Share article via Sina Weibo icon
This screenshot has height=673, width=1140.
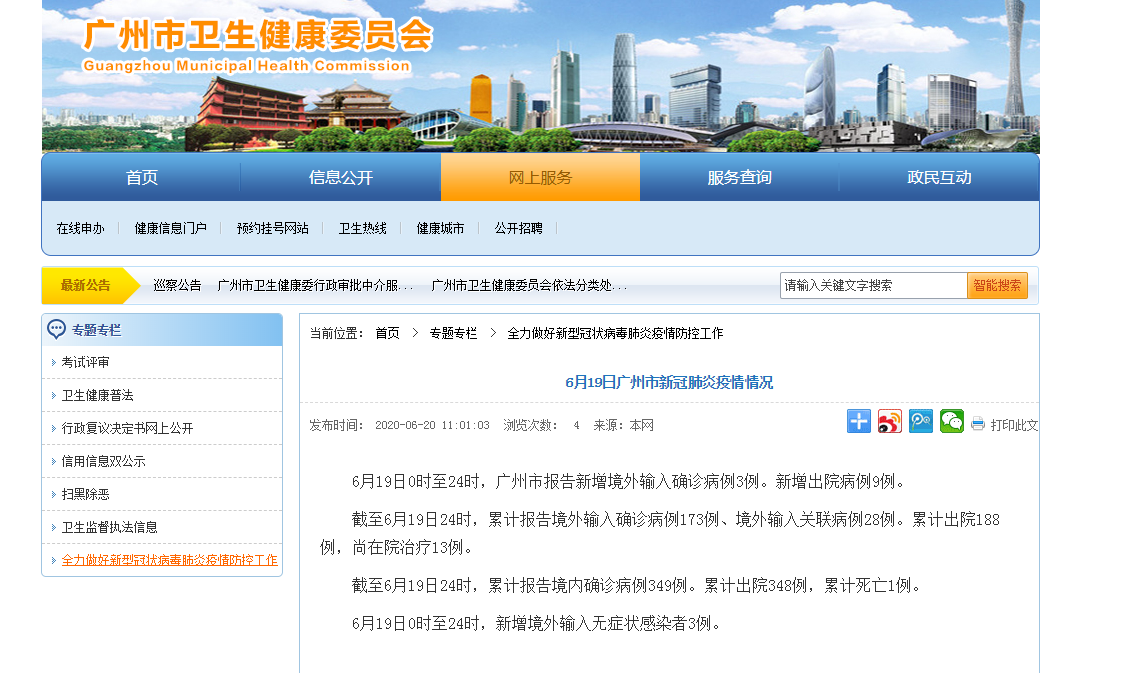(x=890, y=421)
